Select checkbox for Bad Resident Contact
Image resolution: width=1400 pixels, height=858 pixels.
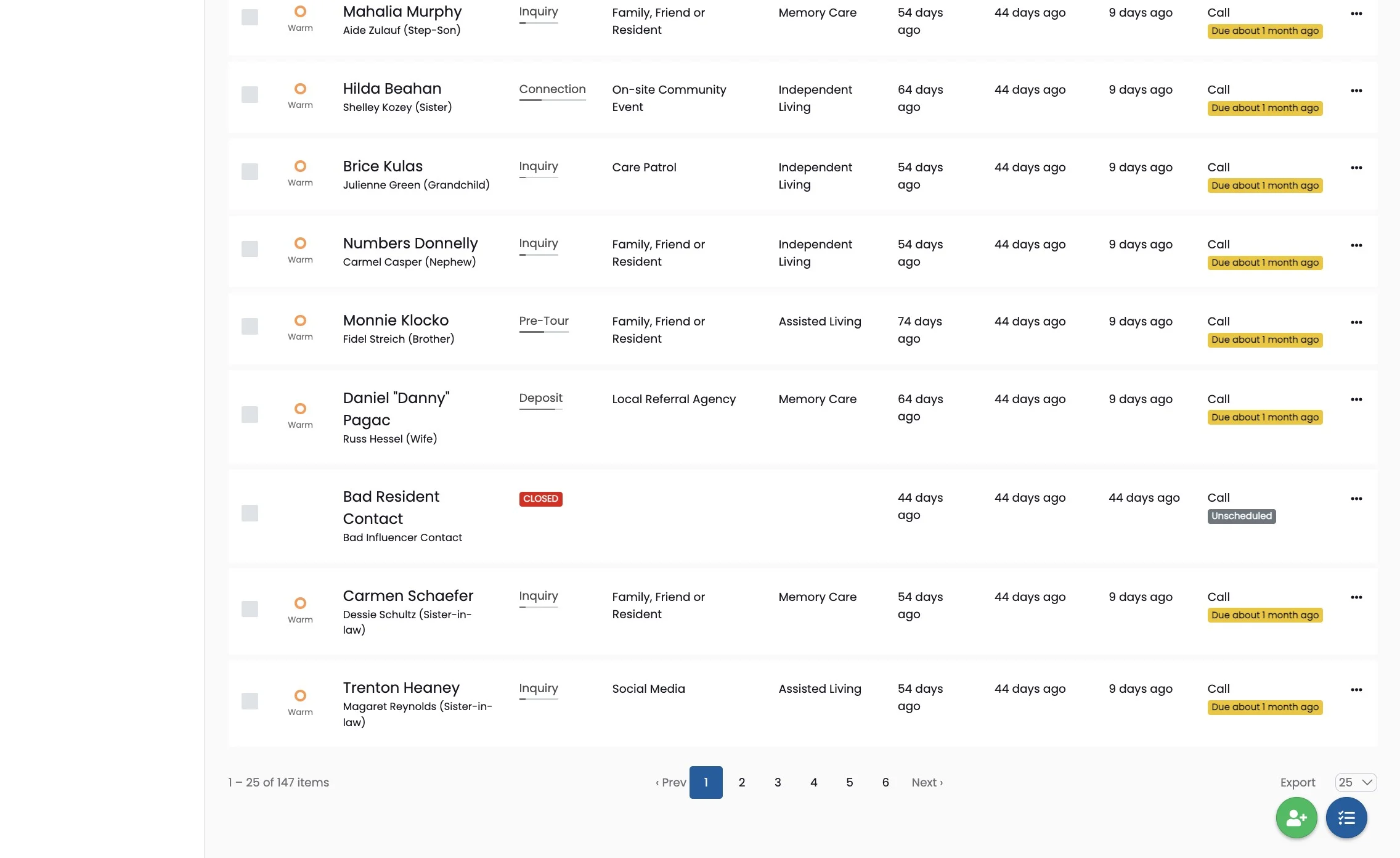point(250,513)
